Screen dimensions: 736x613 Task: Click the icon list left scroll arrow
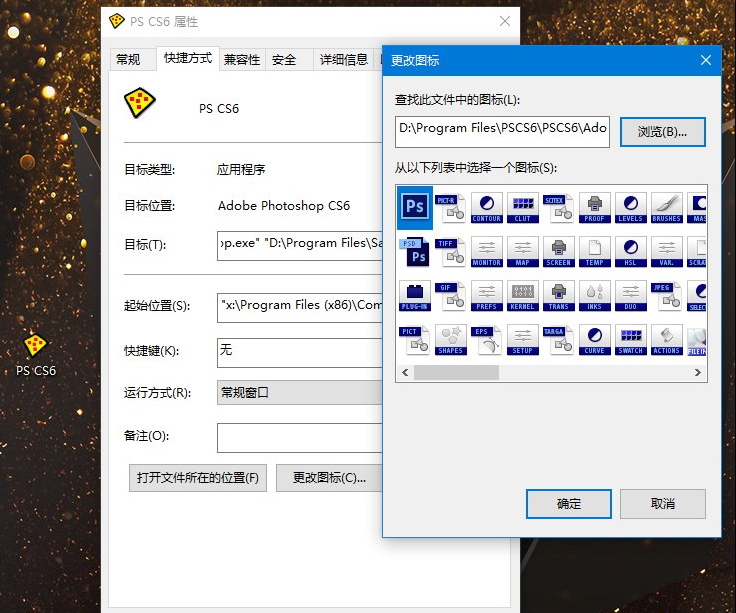point(405,372)
